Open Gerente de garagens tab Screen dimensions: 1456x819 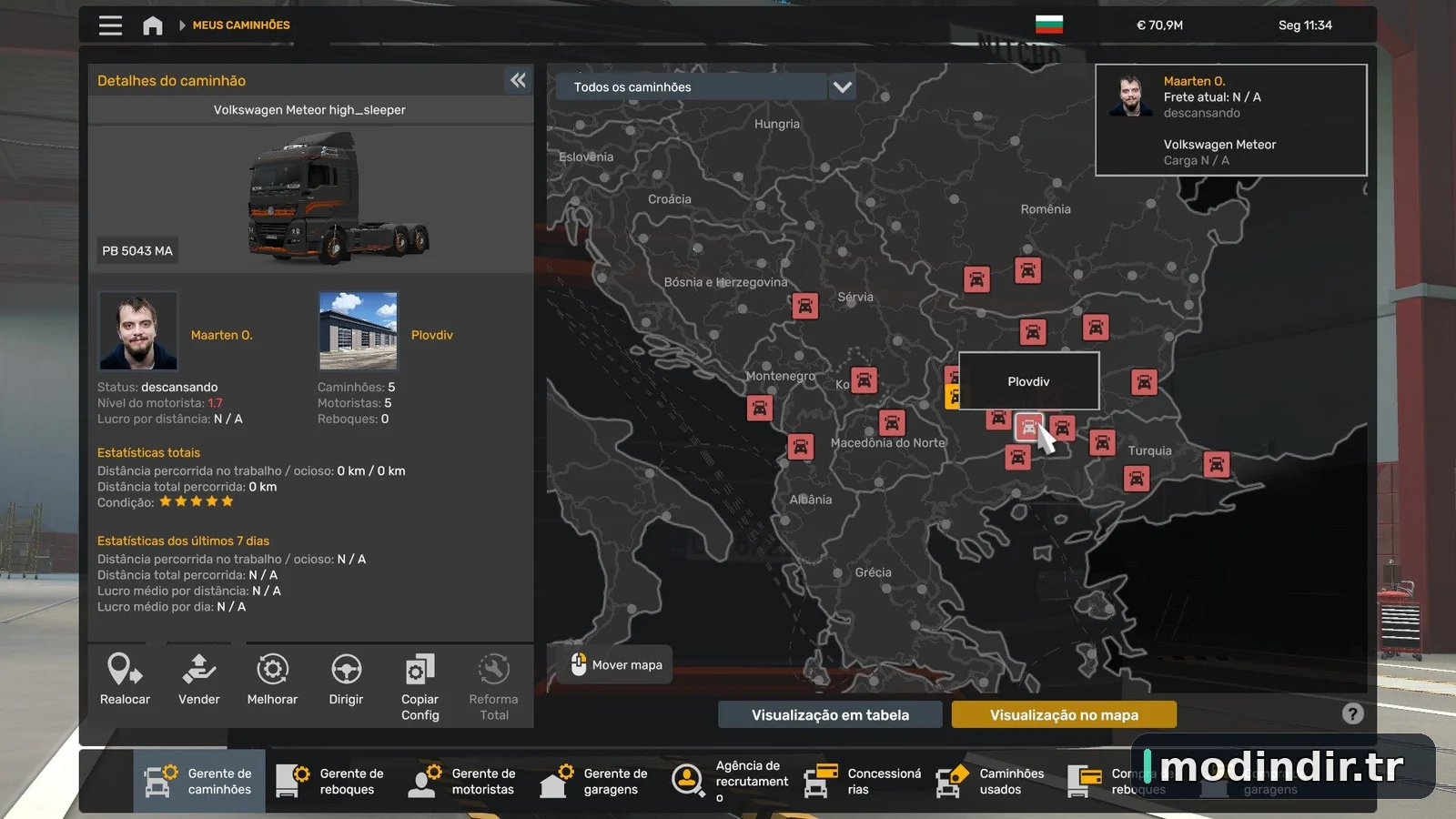click(595, 781)
